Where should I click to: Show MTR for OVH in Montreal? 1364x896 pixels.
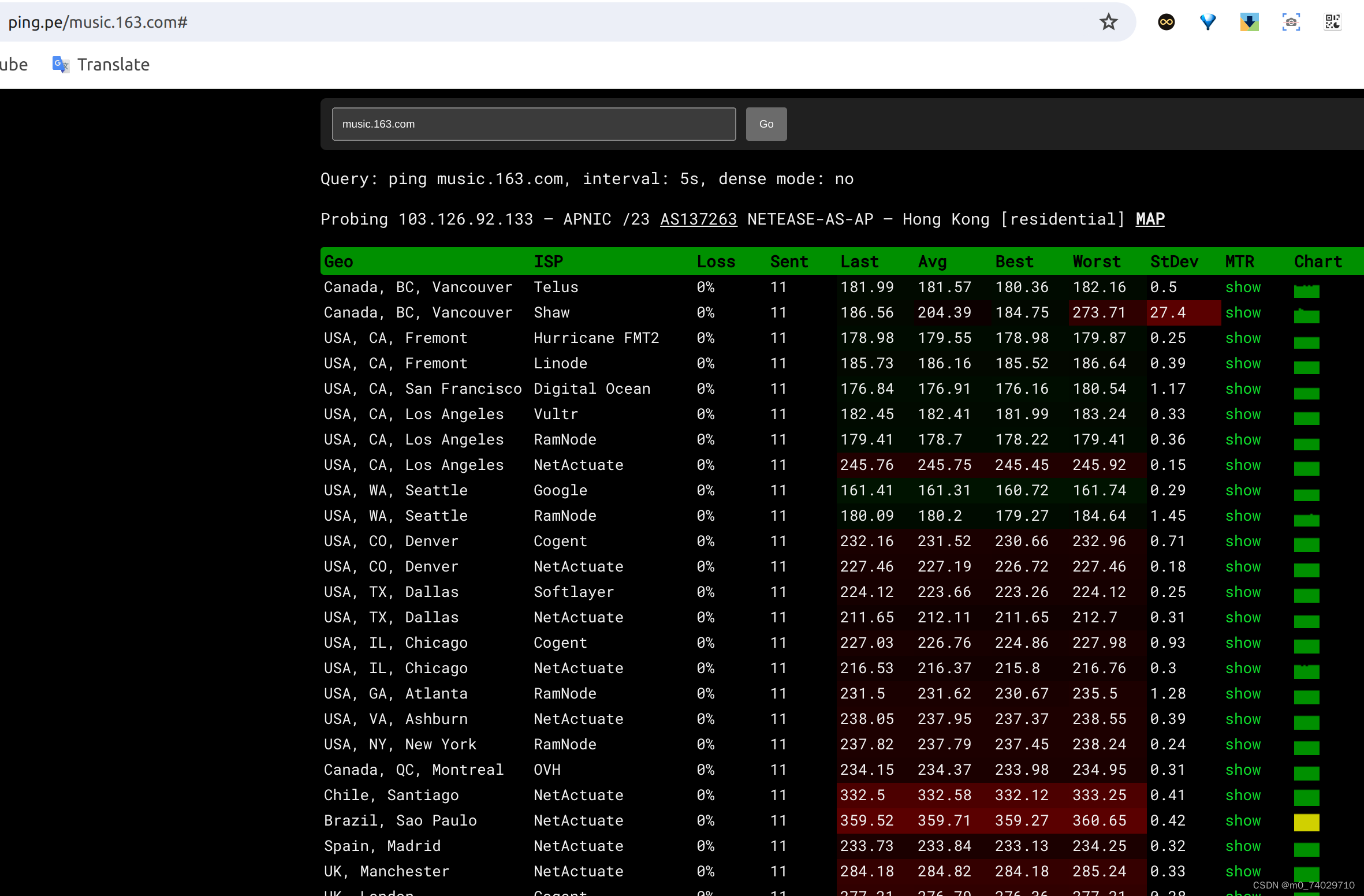pos(1243,770)
